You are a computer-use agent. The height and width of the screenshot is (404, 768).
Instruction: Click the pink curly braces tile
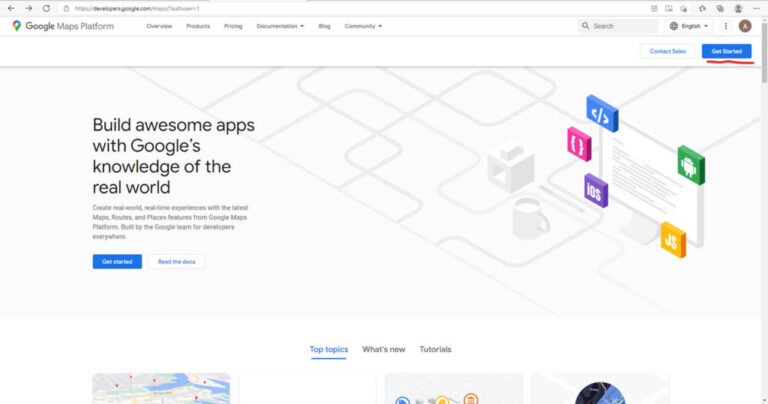pos(578,144)
